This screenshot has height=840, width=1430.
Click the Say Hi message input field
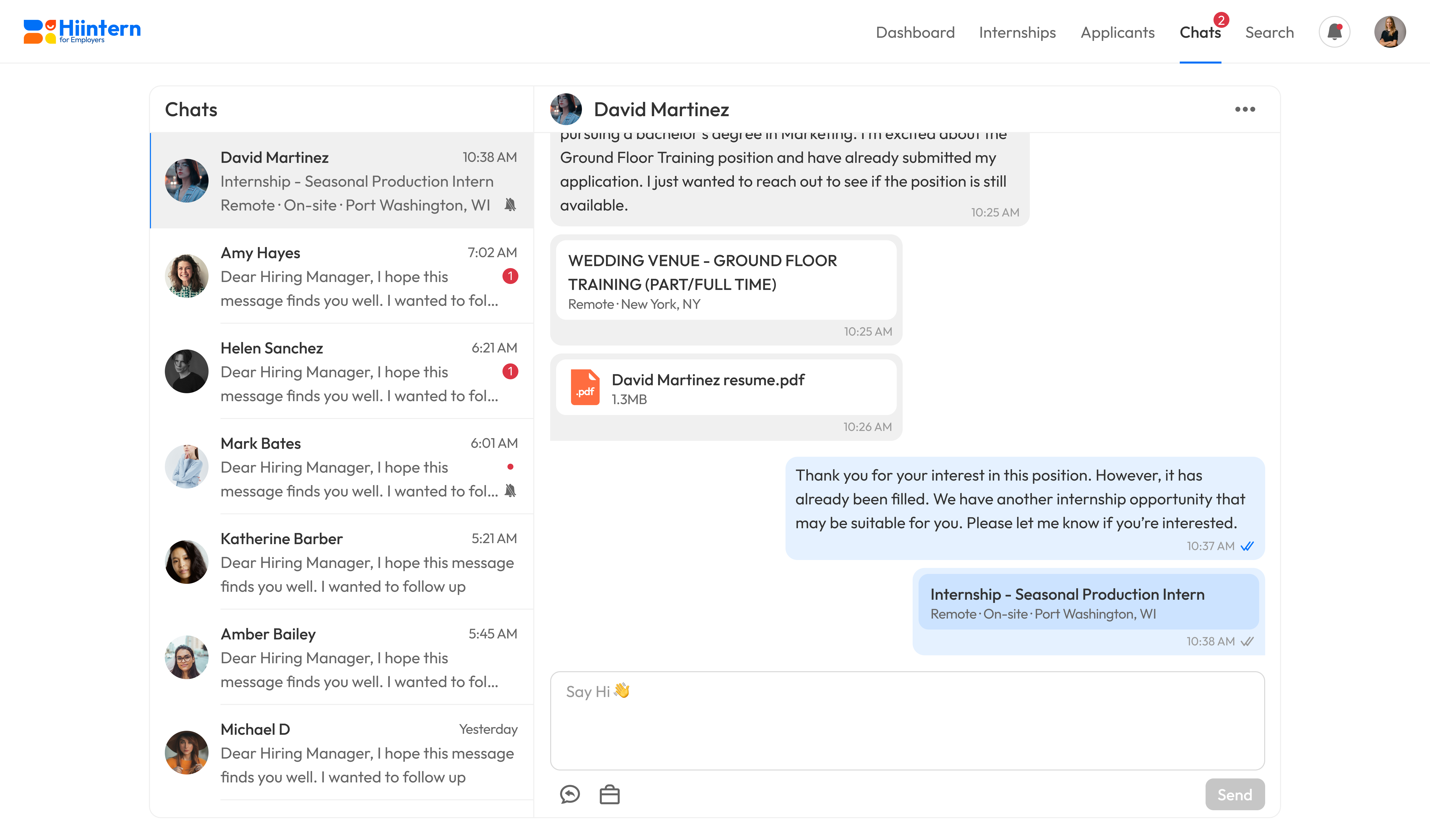coord(907,721)
